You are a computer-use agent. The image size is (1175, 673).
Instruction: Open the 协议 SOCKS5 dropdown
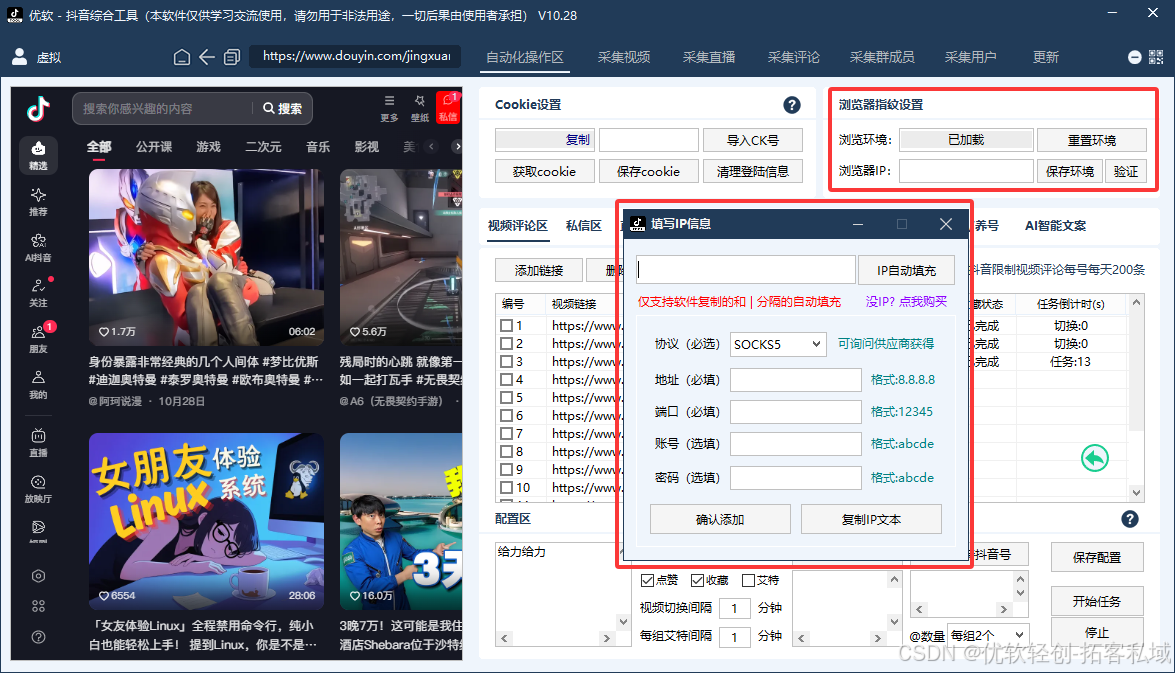point(778,344)
